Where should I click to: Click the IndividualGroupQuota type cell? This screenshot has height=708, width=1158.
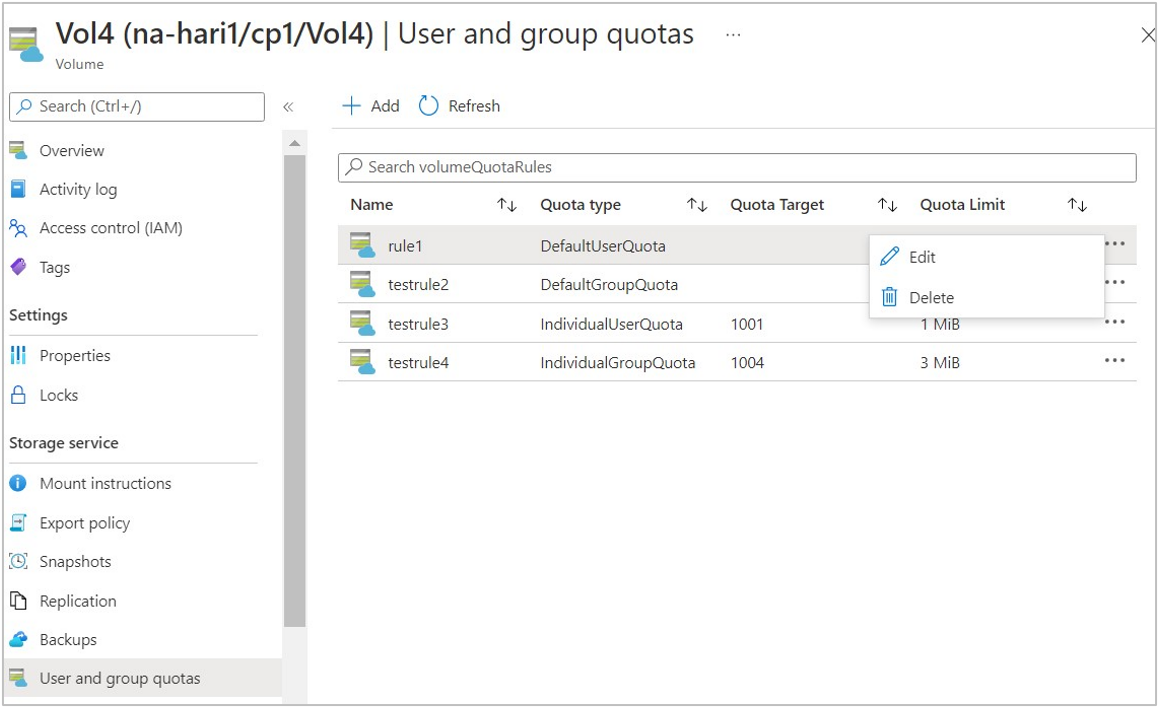[x=617, y=362]
